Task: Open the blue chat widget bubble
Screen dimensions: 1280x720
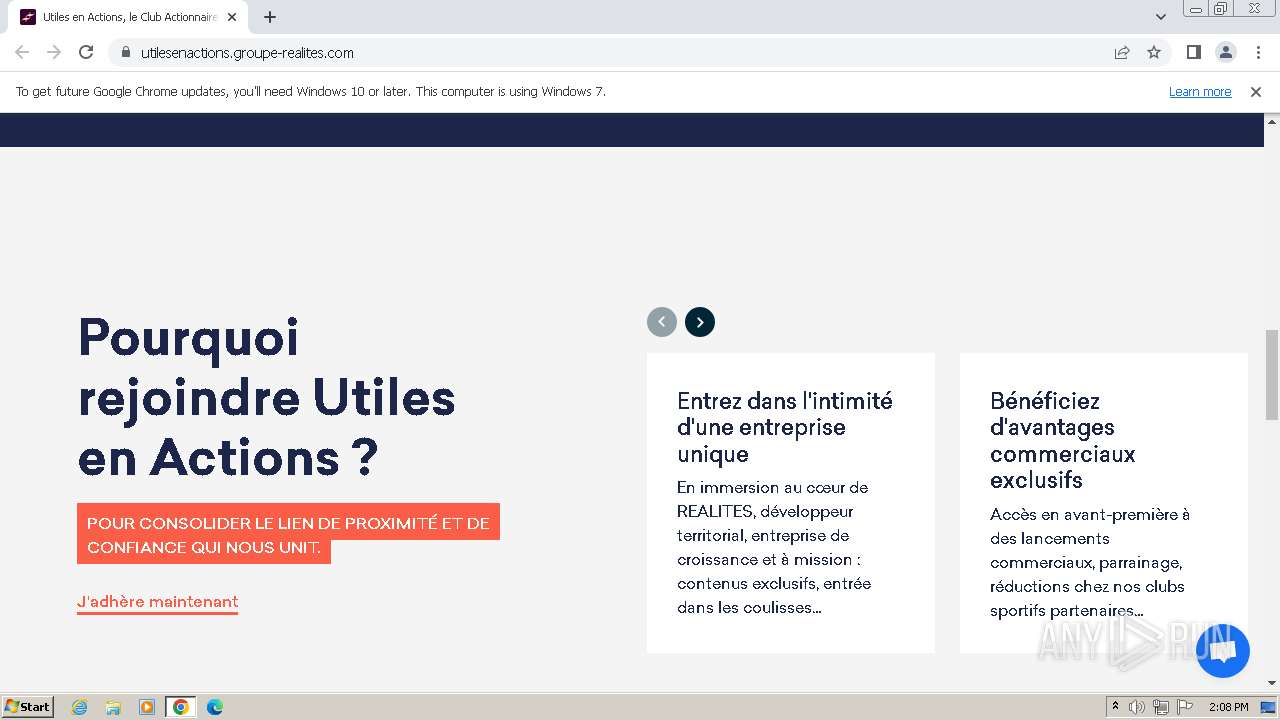Action: pos(1222,651)
